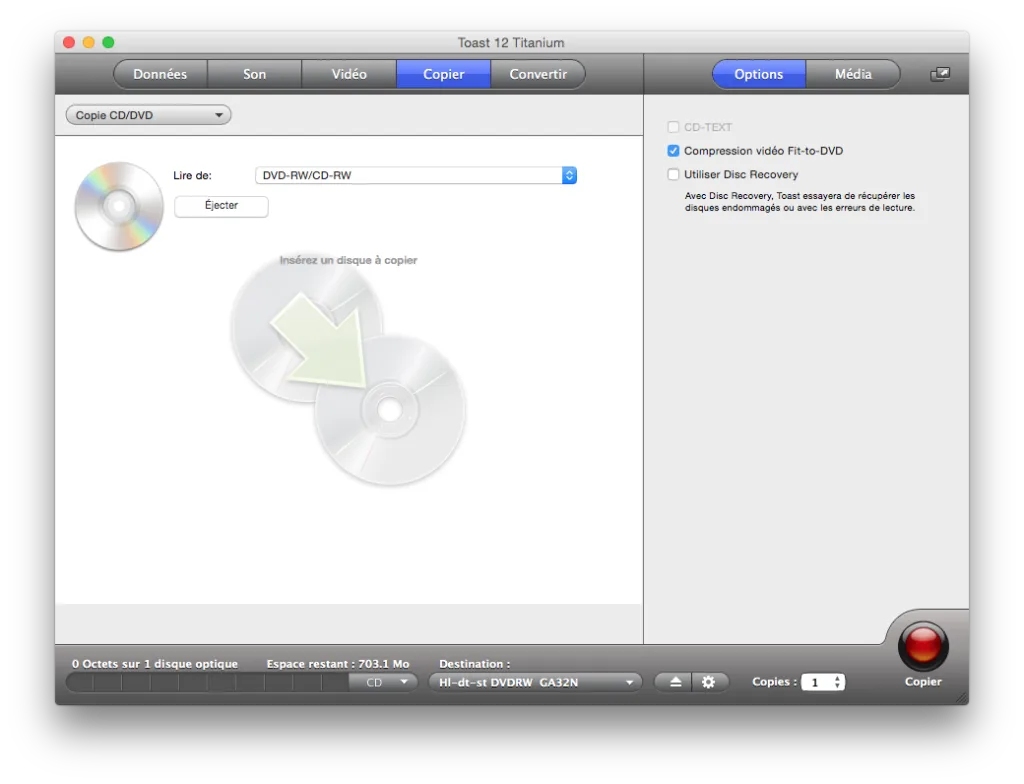Toggle the CD-TEXT checkbox
Image resolution: width=1024 pixels, height=784 pixels.
click(x=673, y=127)
